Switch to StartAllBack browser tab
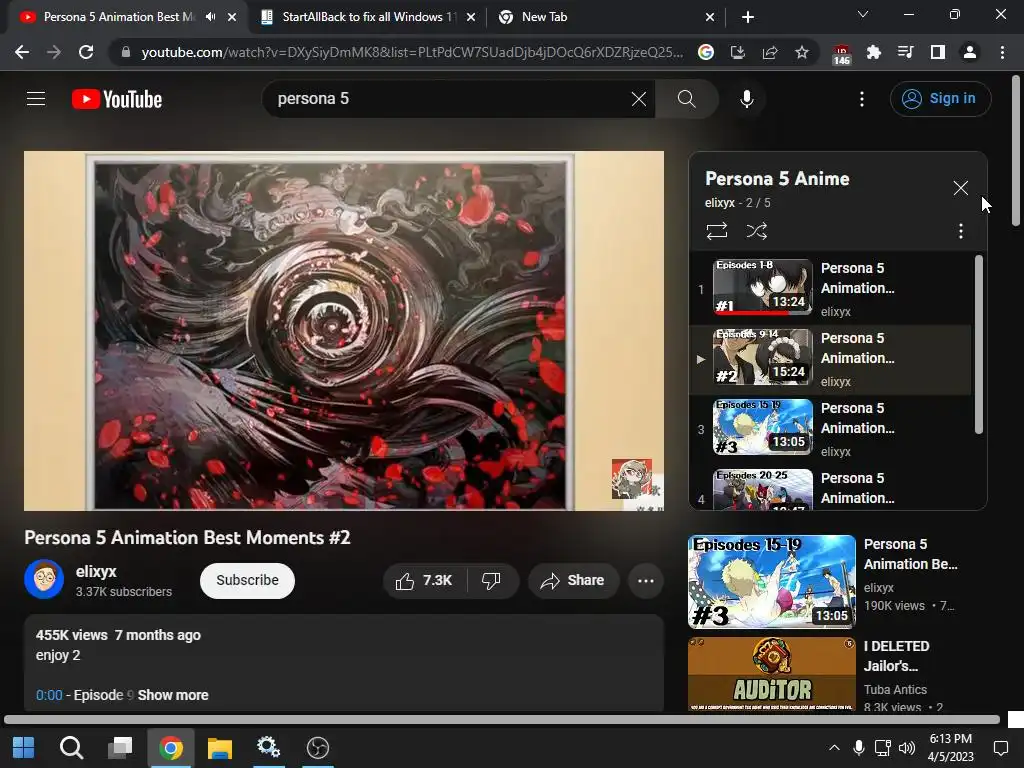 (368, 17)
